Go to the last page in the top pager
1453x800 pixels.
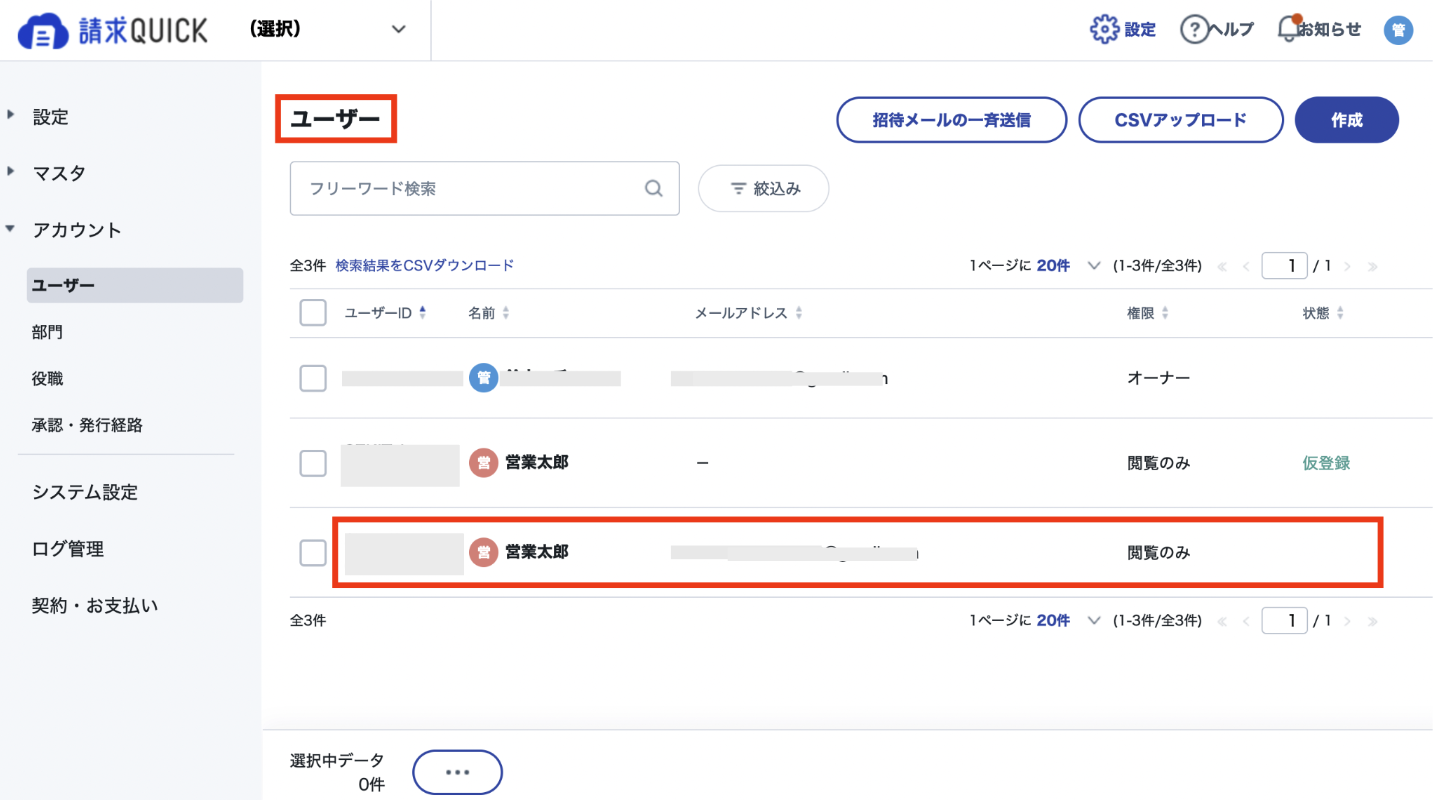(x=1372, y=266)
